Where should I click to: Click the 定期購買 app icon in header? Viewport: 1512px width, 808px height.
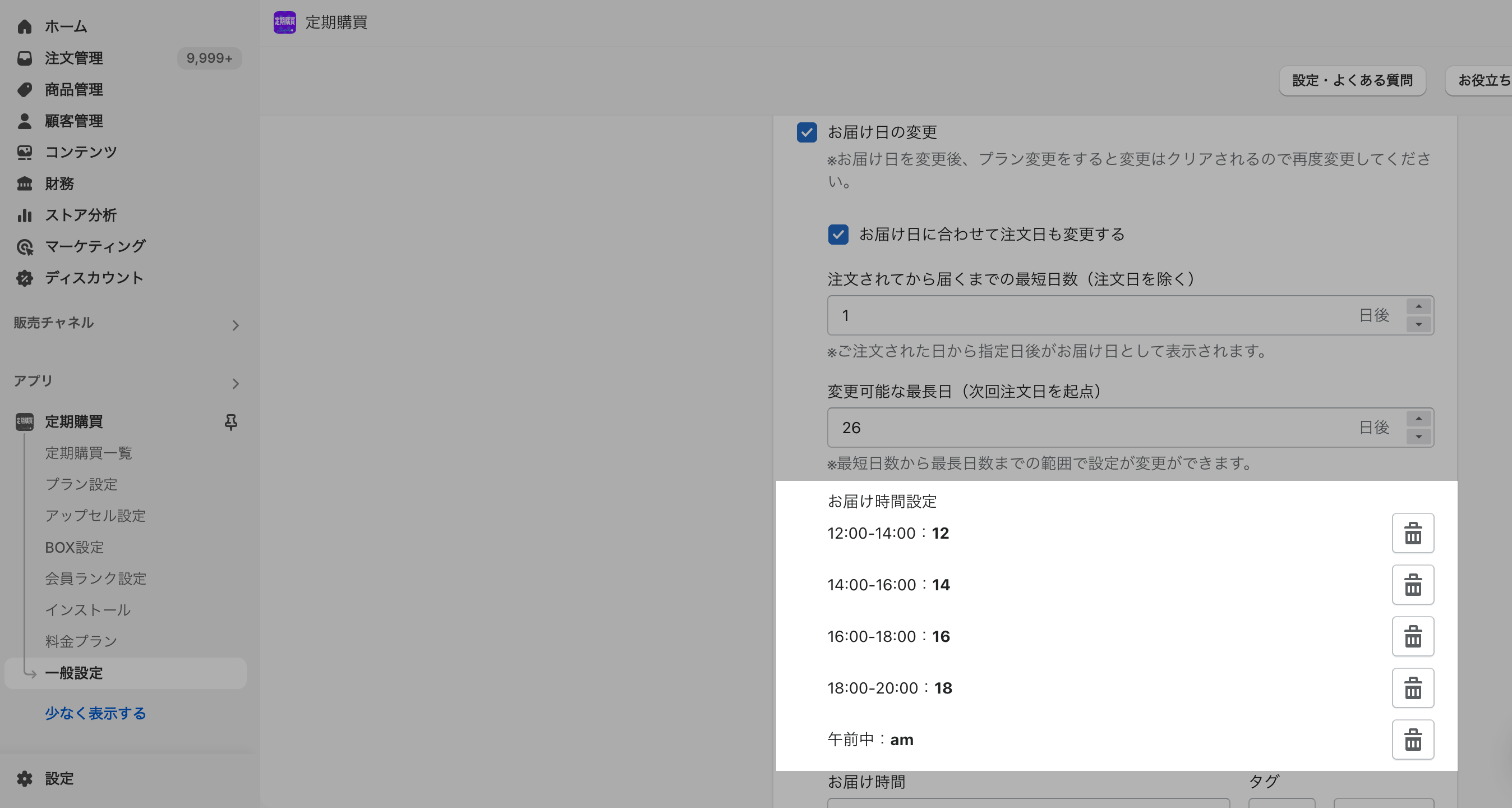tap(285, 22)
